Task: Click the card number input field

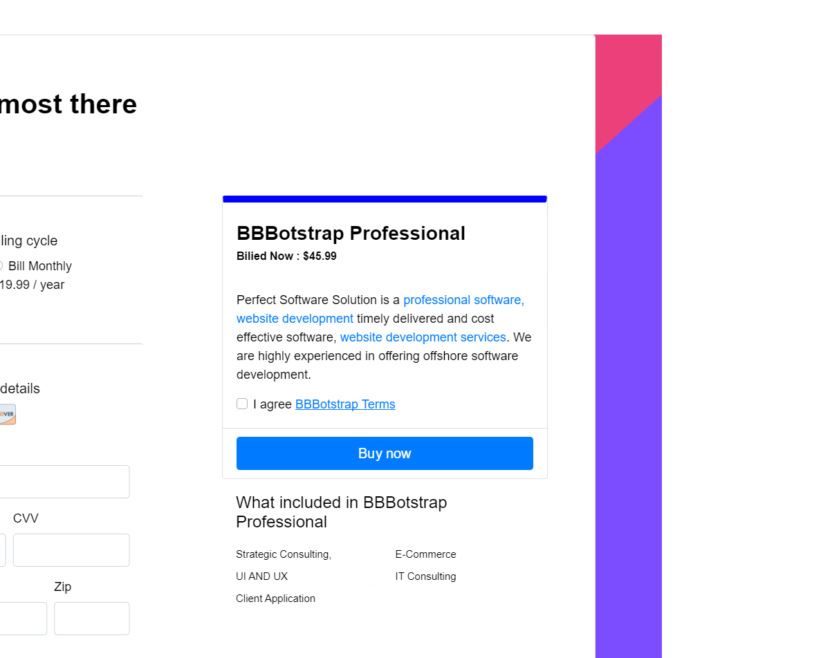Action: pyautogui.click(x=64, y=481)
